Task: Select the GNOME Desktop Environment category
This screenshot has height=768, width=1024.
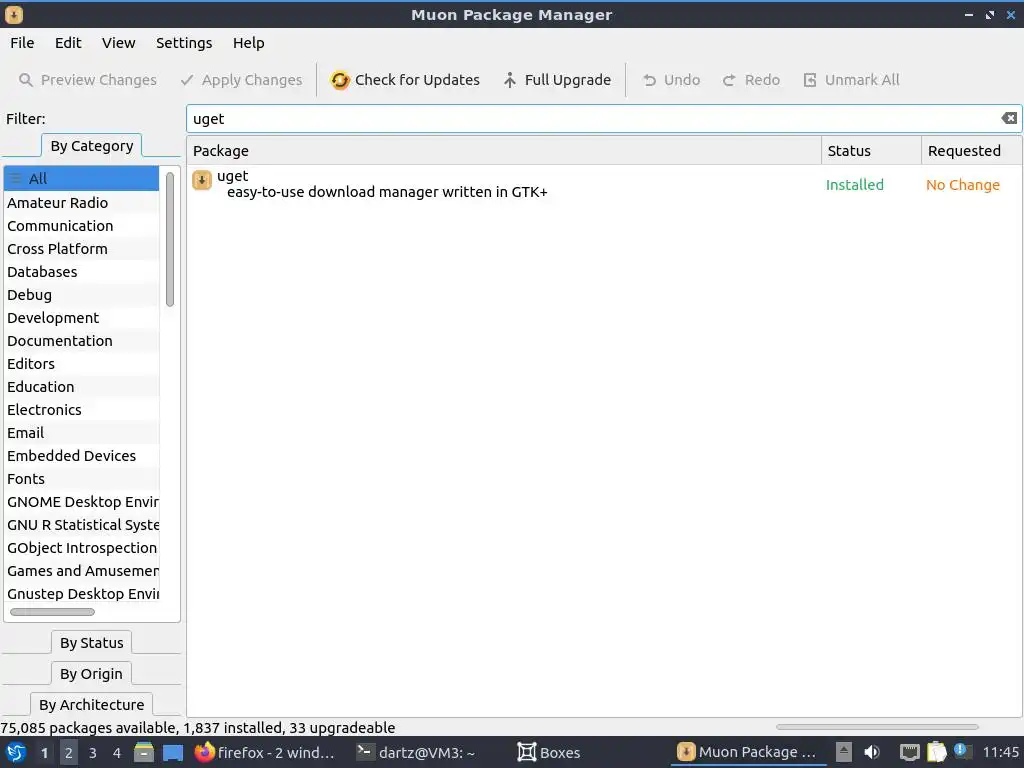Action: [81, 502]
